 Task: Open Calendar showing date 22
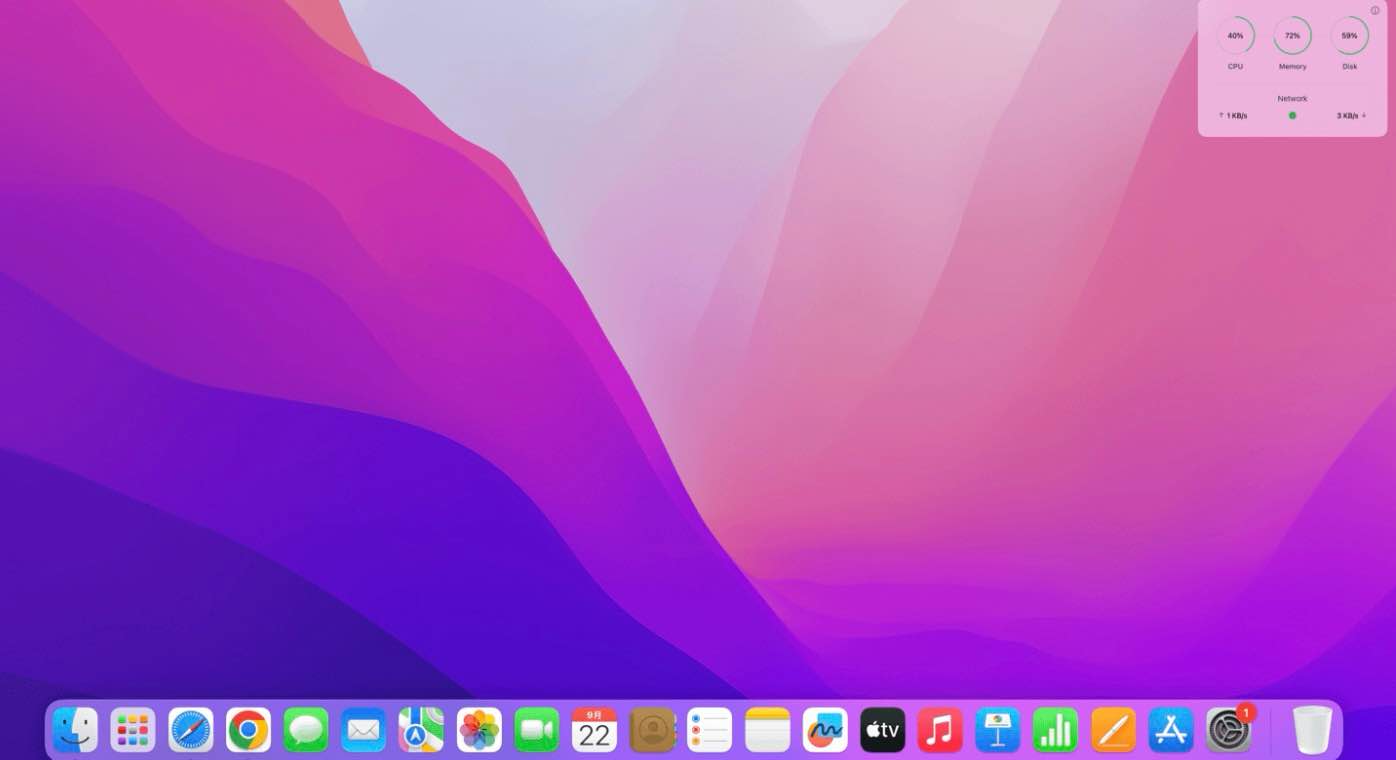[x=594, y=731]
